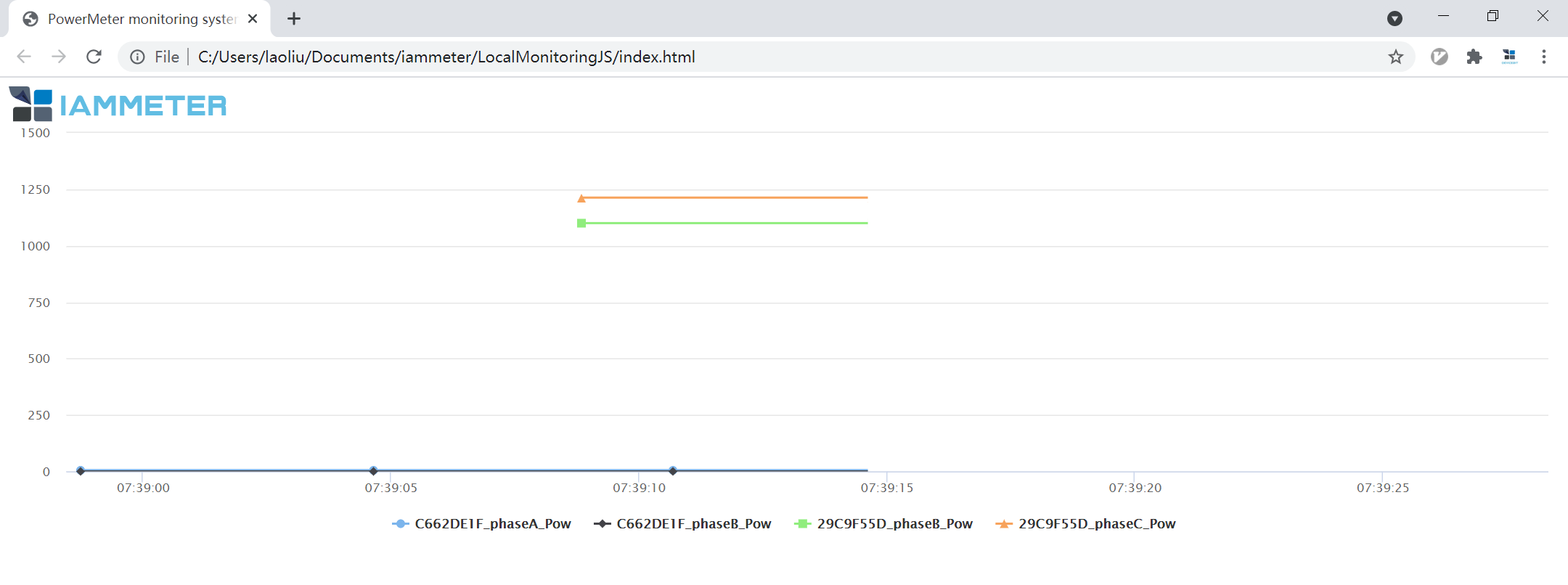Click the gray circular extension icon
This screenshot has width=1568, height=585.
tap(1439, 57)
